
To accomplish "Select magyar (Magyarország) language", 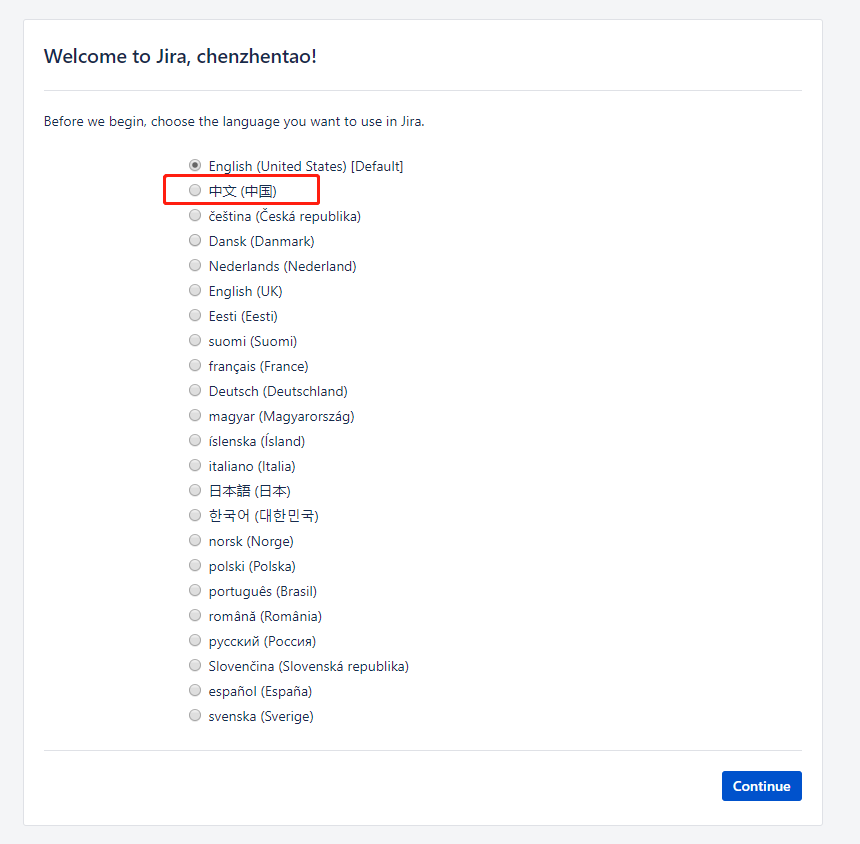I will pyautogui.click(x=195, y=415).
